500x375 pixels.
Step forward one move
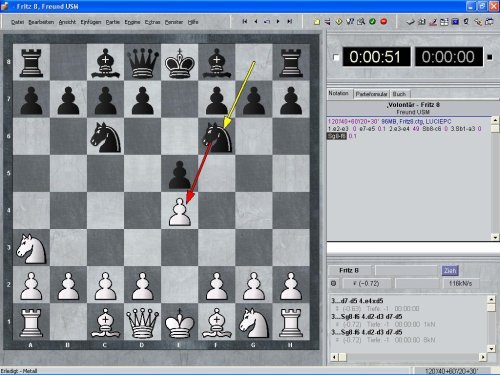pos(278,21)
